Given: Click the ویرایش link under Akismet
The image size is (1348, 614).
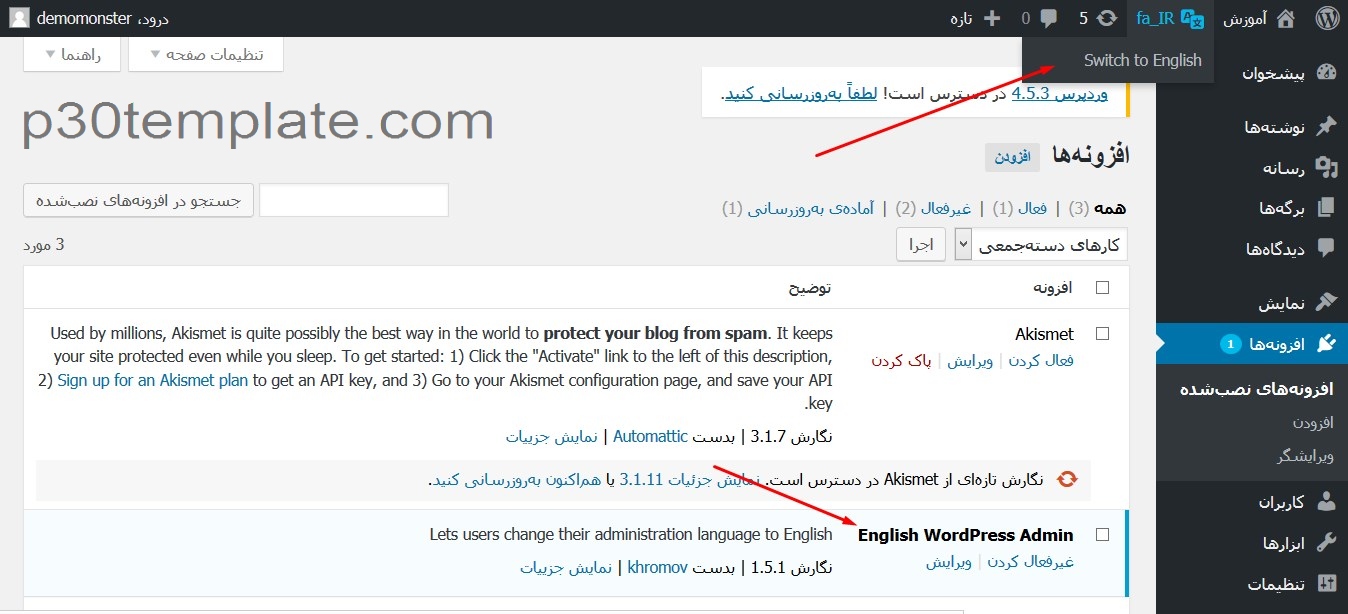Looking at the screenshot, I should tap(970, 360).
